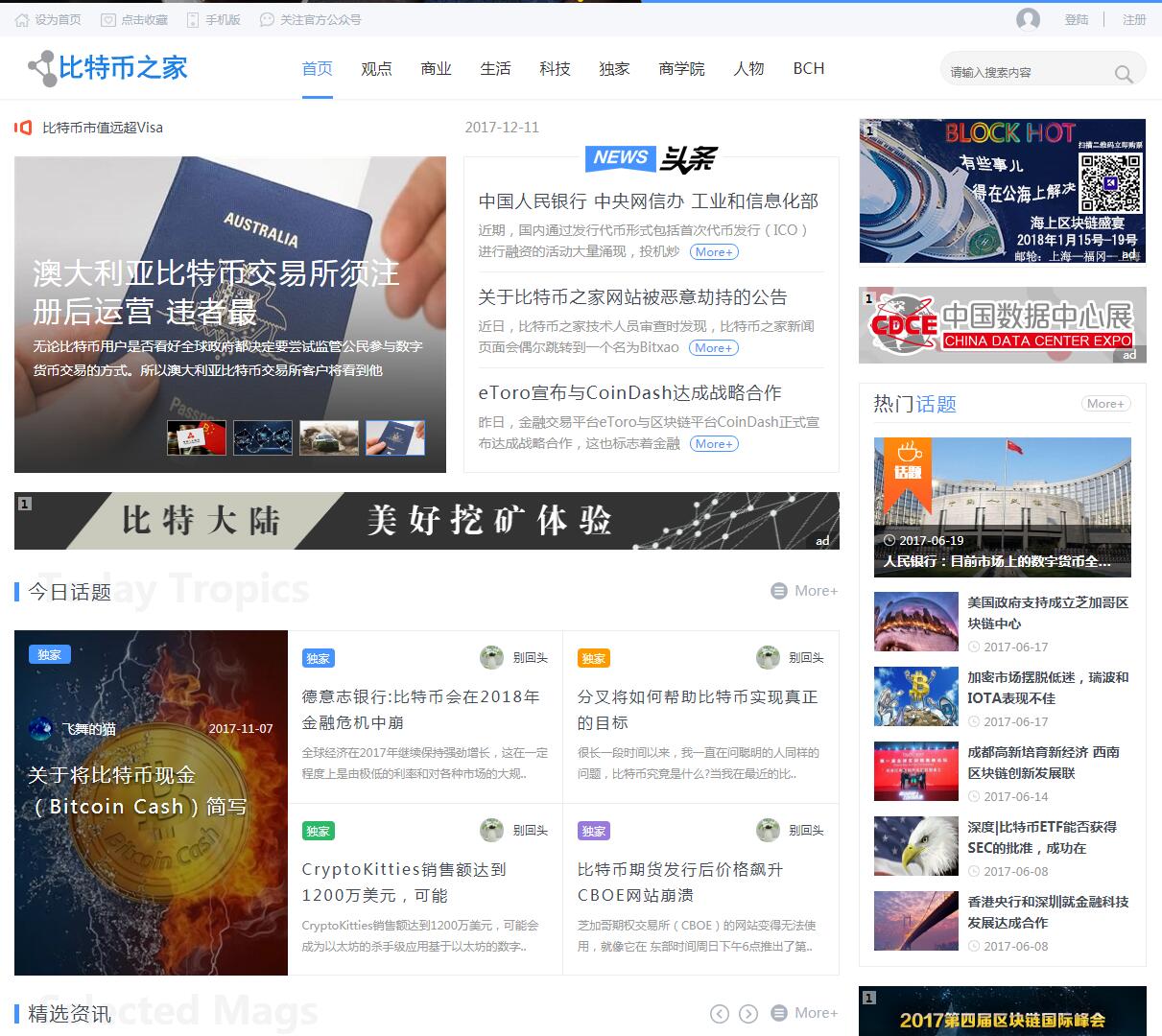Open the 比特大陆 美好挖矿体验 banner

pyautogui.click(x=427, y=521)
